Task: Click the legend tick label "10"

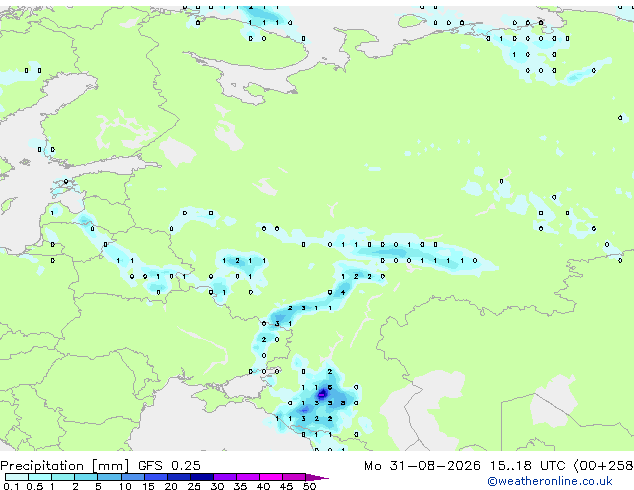Action: pos(125,486)
